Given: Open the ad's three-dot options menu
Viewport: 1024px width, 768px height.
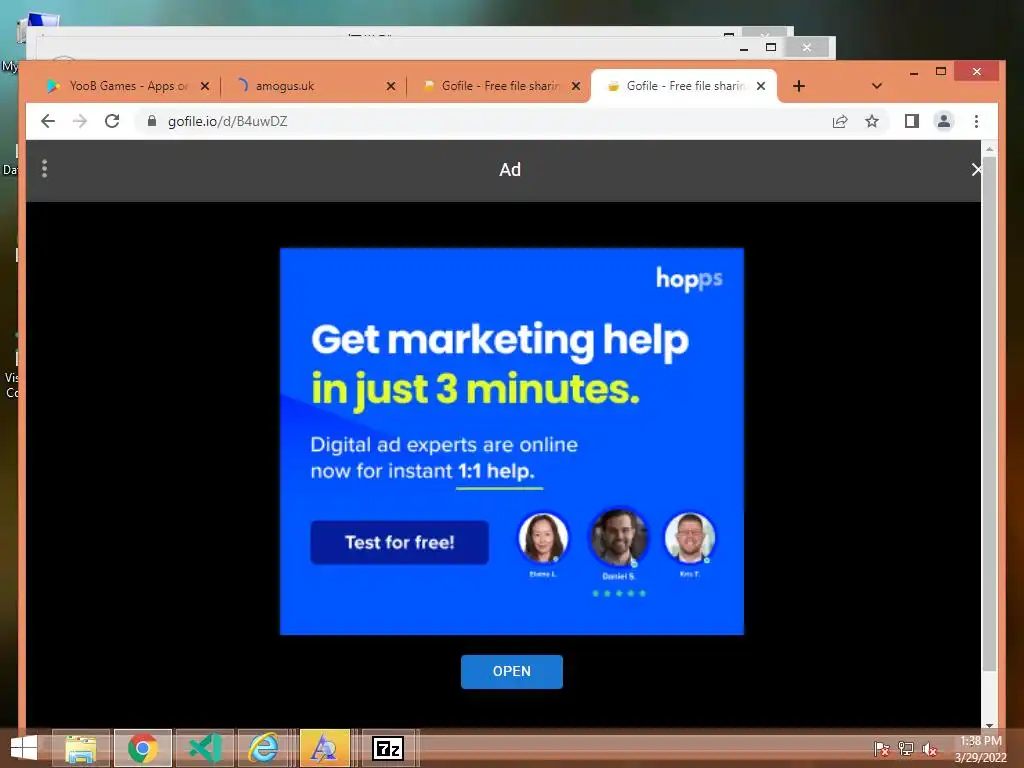Looking at the screenshot, I should 44,169.
